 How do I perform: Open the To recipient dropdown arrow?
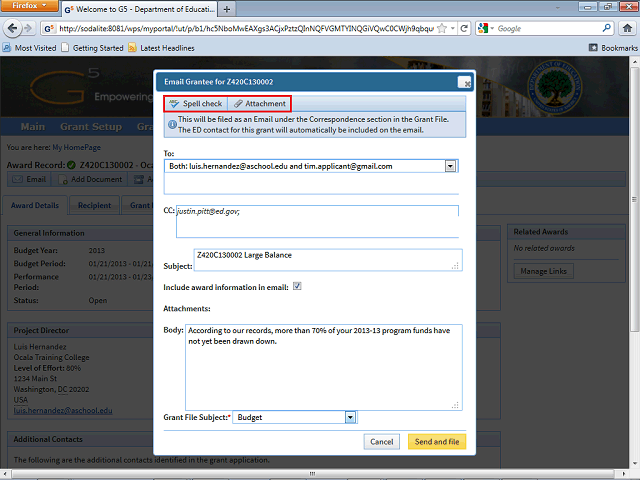pos(450,166)
